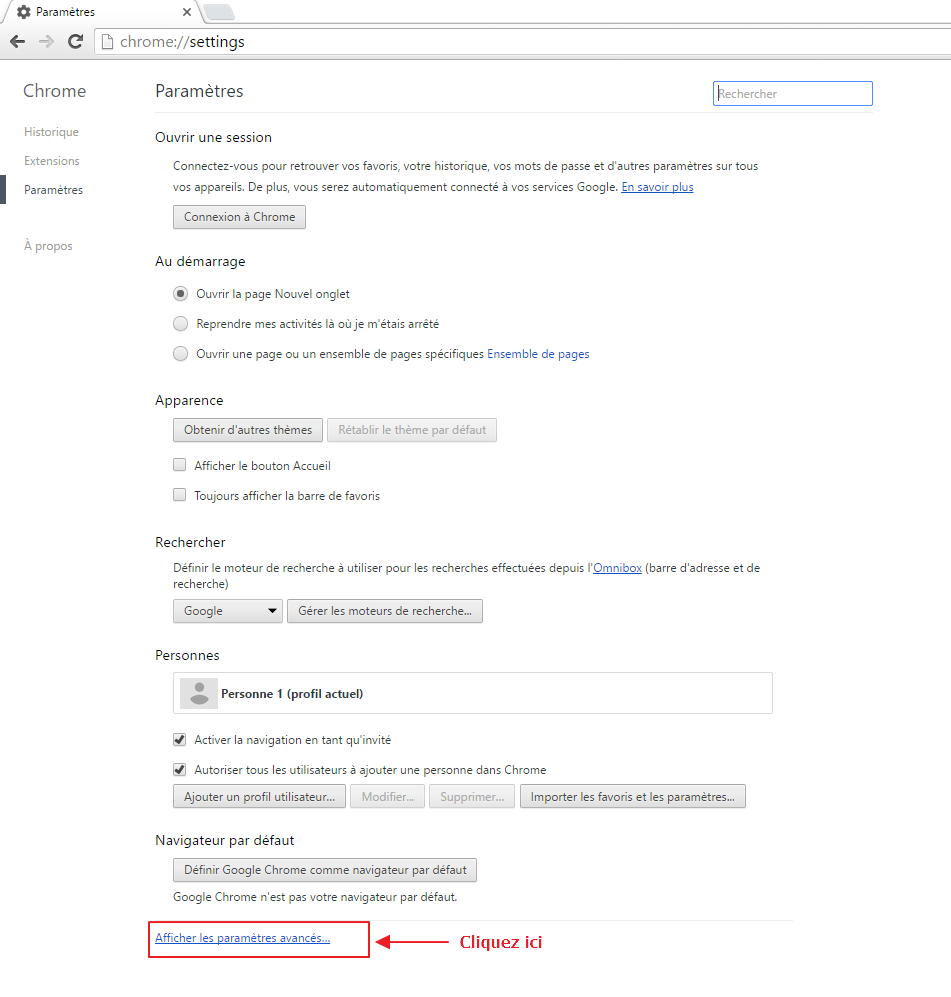Reload the page with refresh icon
This screenshot has height=997, width=951.
point(75,41)
